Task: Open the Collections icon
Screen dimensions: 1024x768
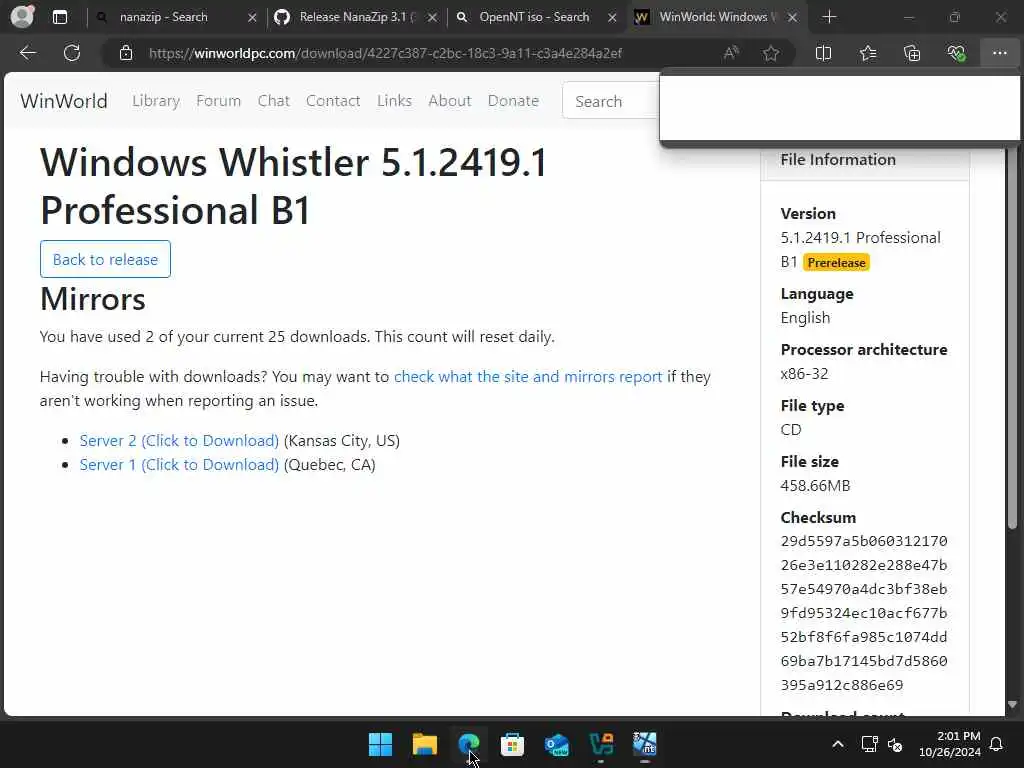Action: click(912, 53)
